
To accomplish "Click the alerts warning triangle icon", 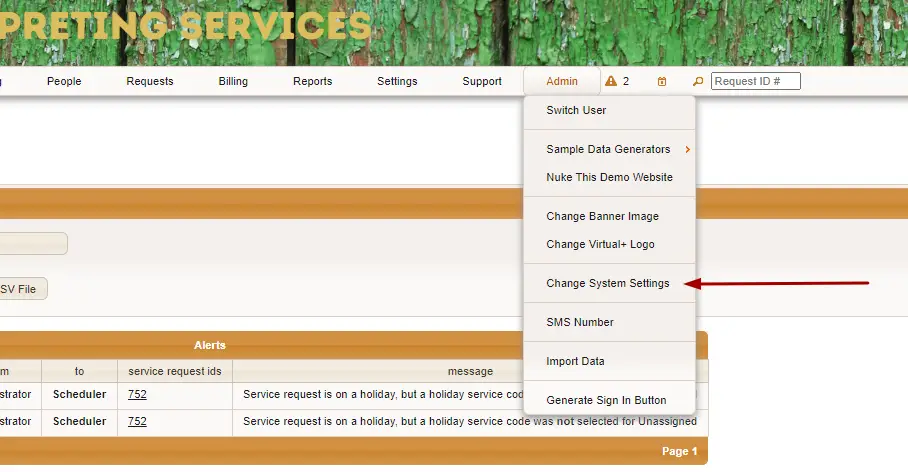I will tap(611, 81).
